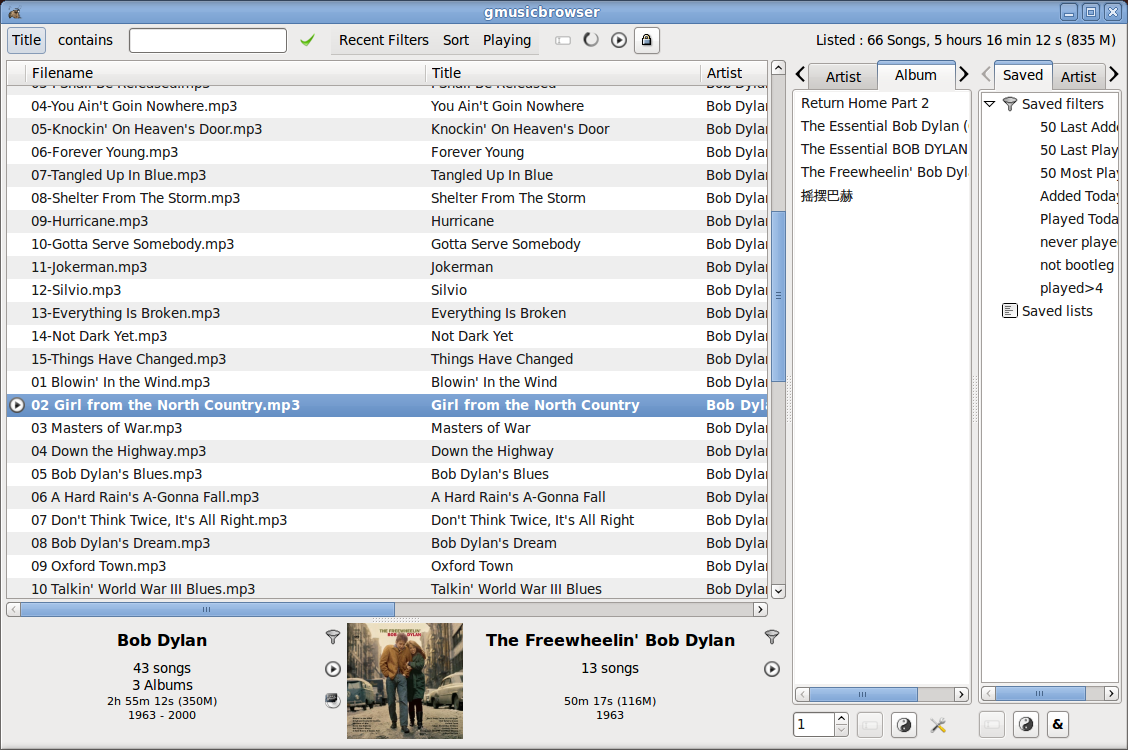Show previous tabs in the Album panel using left arrow
Screen dimensions: 1128x750
click(800, 74)
